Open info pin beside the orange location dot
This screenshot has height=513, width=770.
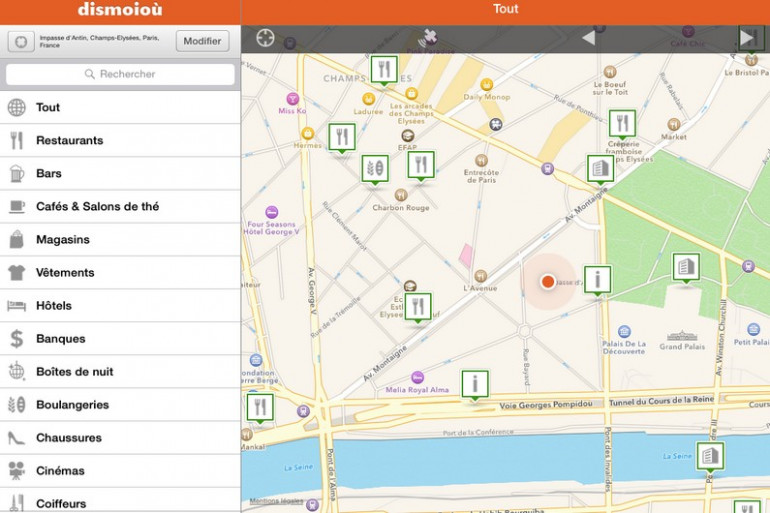597,282
